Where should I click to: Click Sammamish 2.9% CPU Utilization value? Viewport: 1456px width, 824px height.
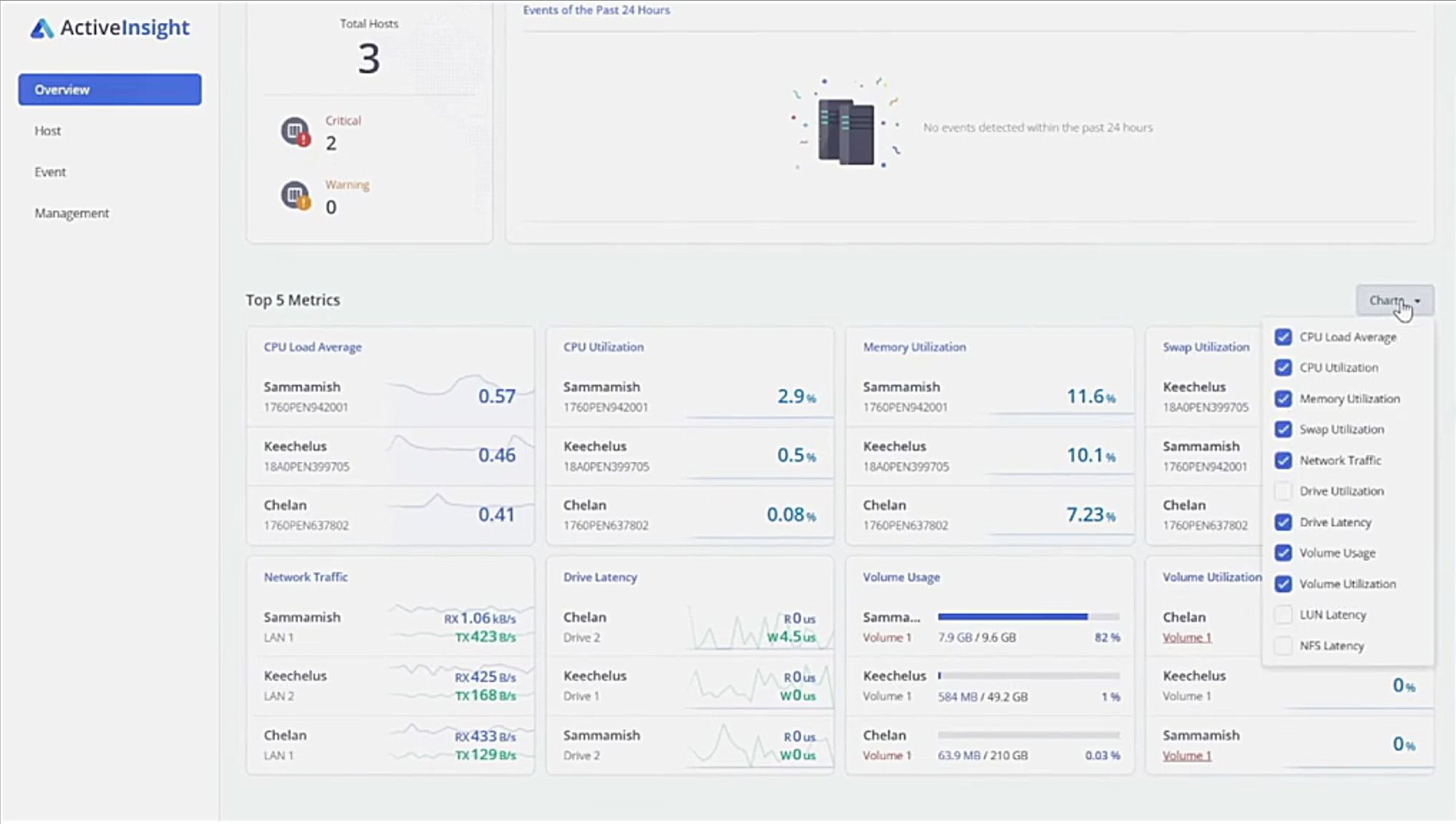(796, 397)
